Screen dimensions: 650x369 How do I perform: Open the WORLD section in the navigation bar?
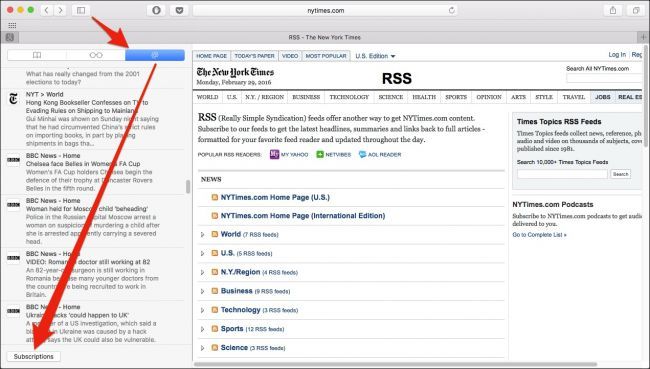[208, 97]
